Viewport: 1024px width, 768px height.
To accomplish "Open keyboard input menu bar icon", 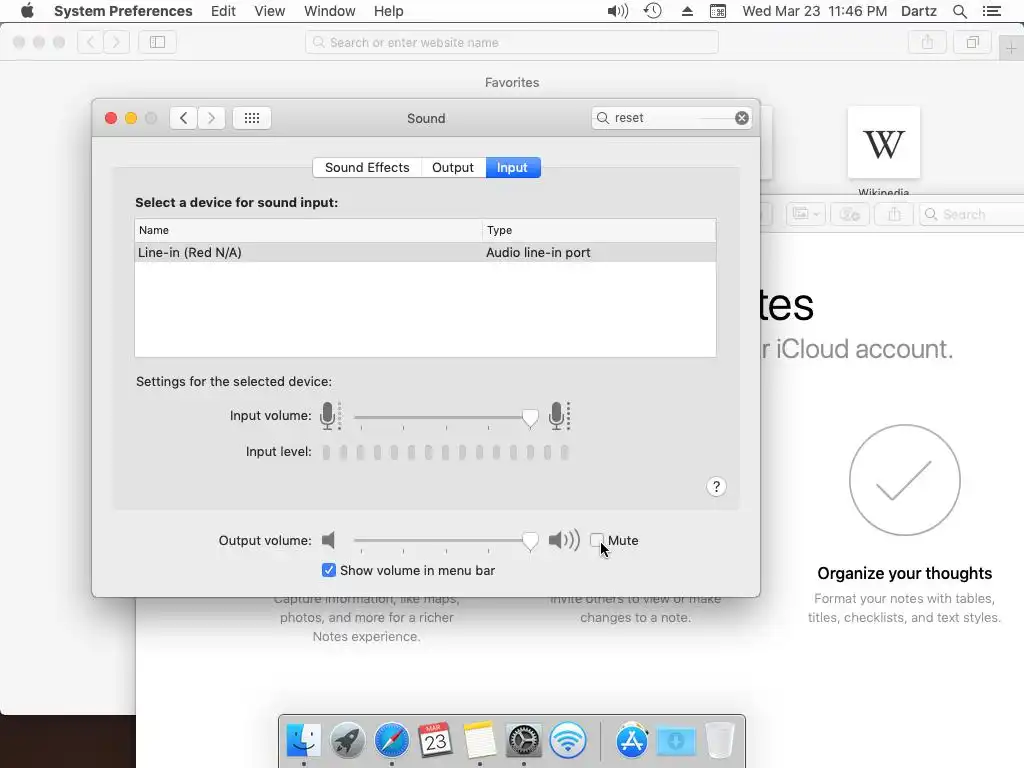I will 718,11.
